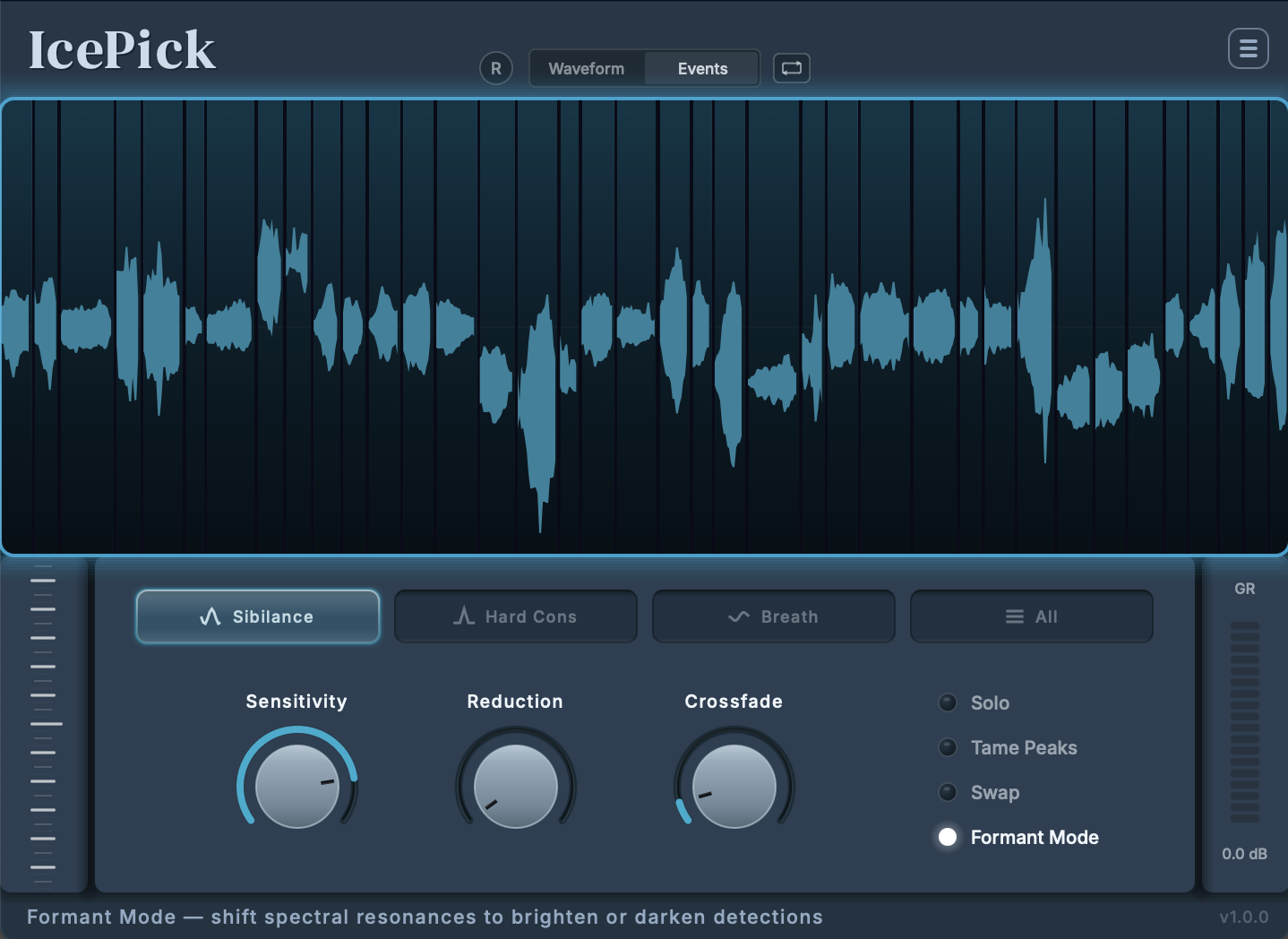Select the Hard Cons tab
1288x939 pixels.
click(x=516, y=616)
